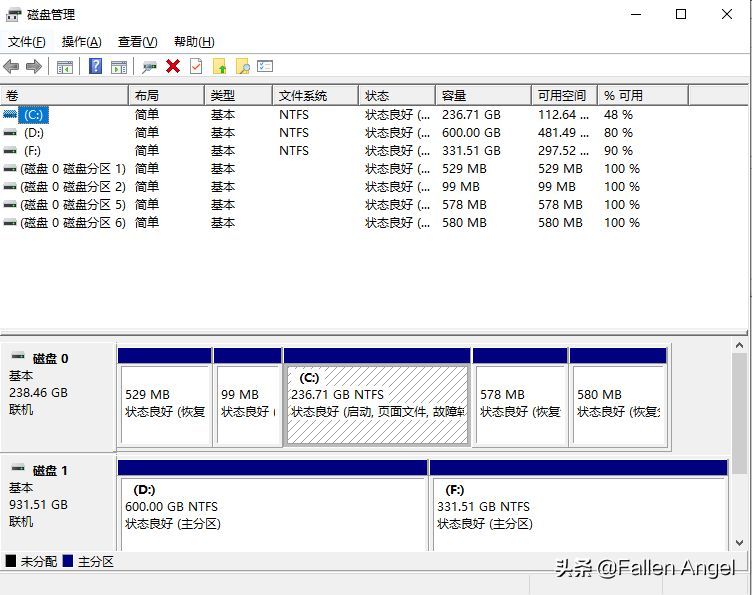The height and width of the screenshot is (595, 752).
Task: Click the 48 % free value
Action: (618, 115)
